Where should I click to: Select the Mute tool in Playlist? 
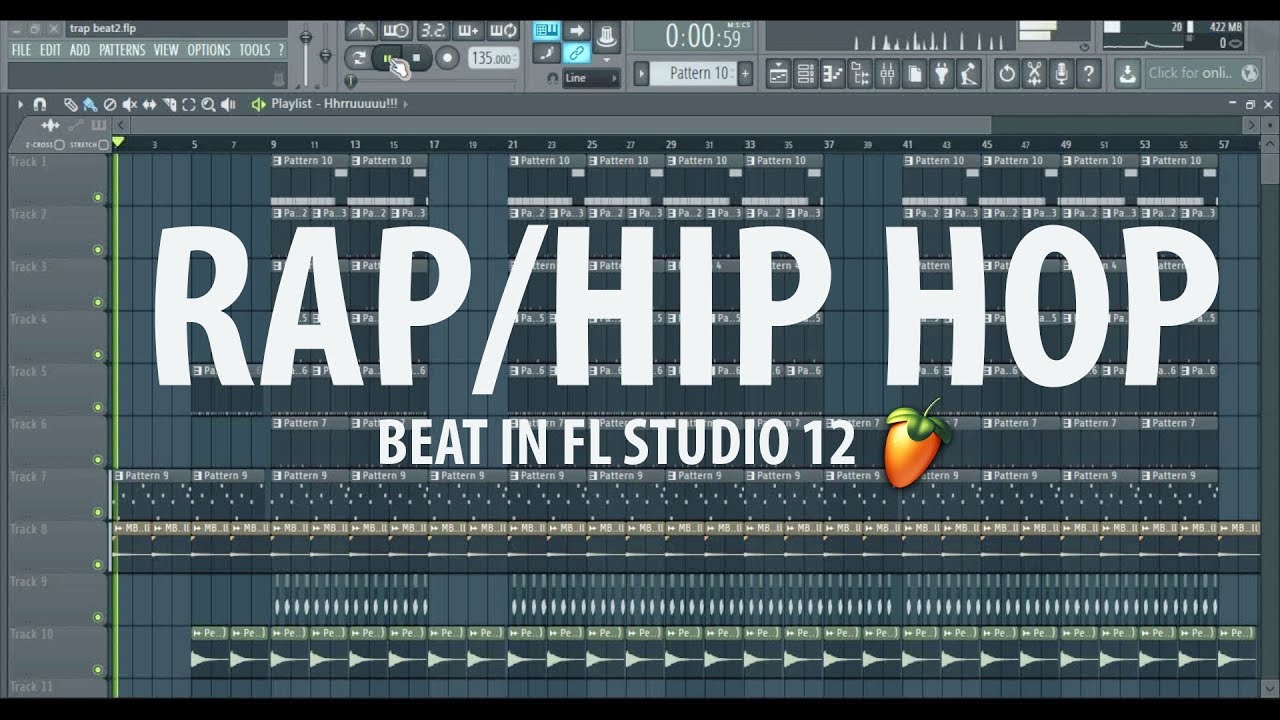coord(130,104)
